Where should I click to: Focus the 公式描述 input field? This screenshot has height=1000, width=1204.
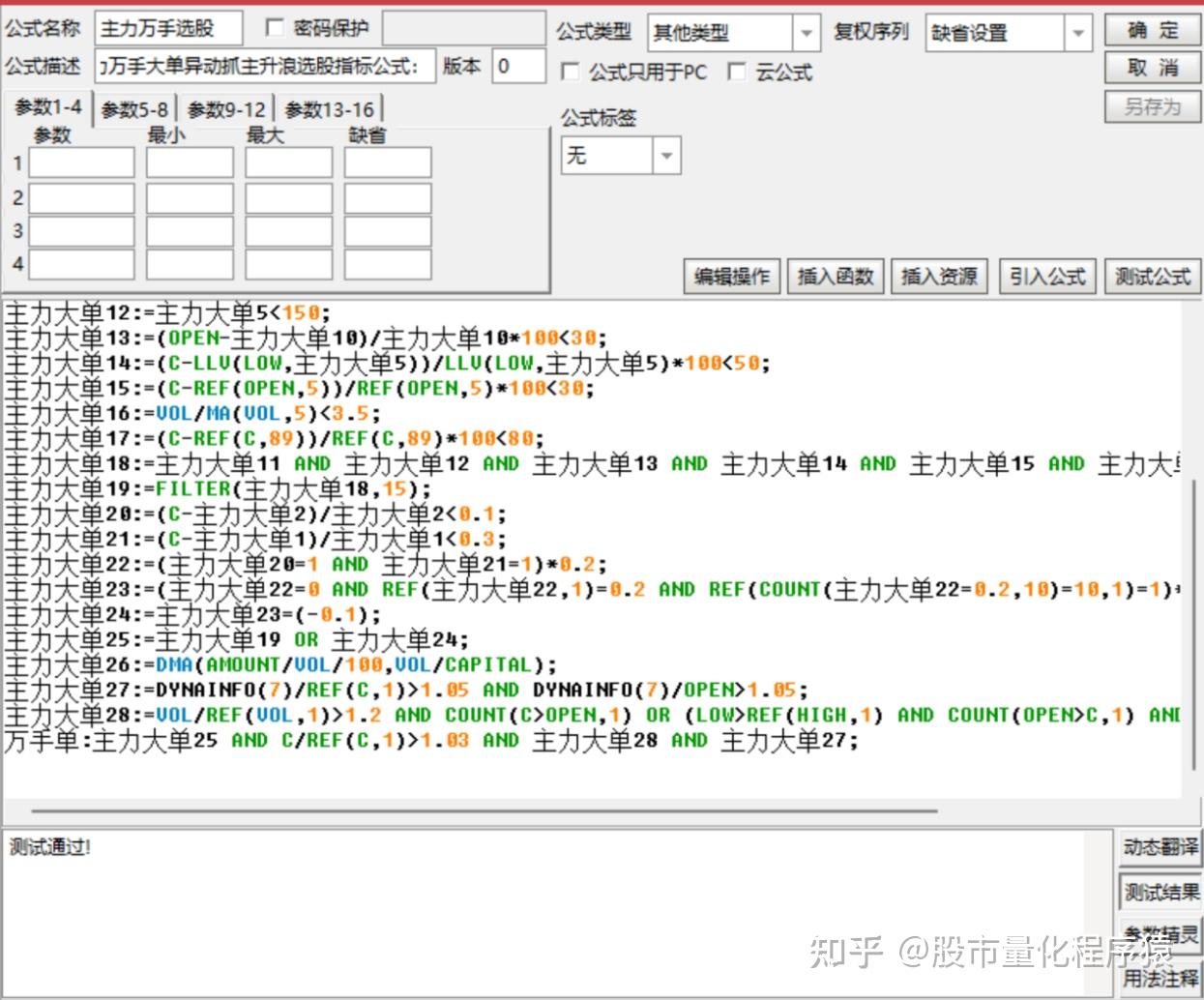(265, 67)
